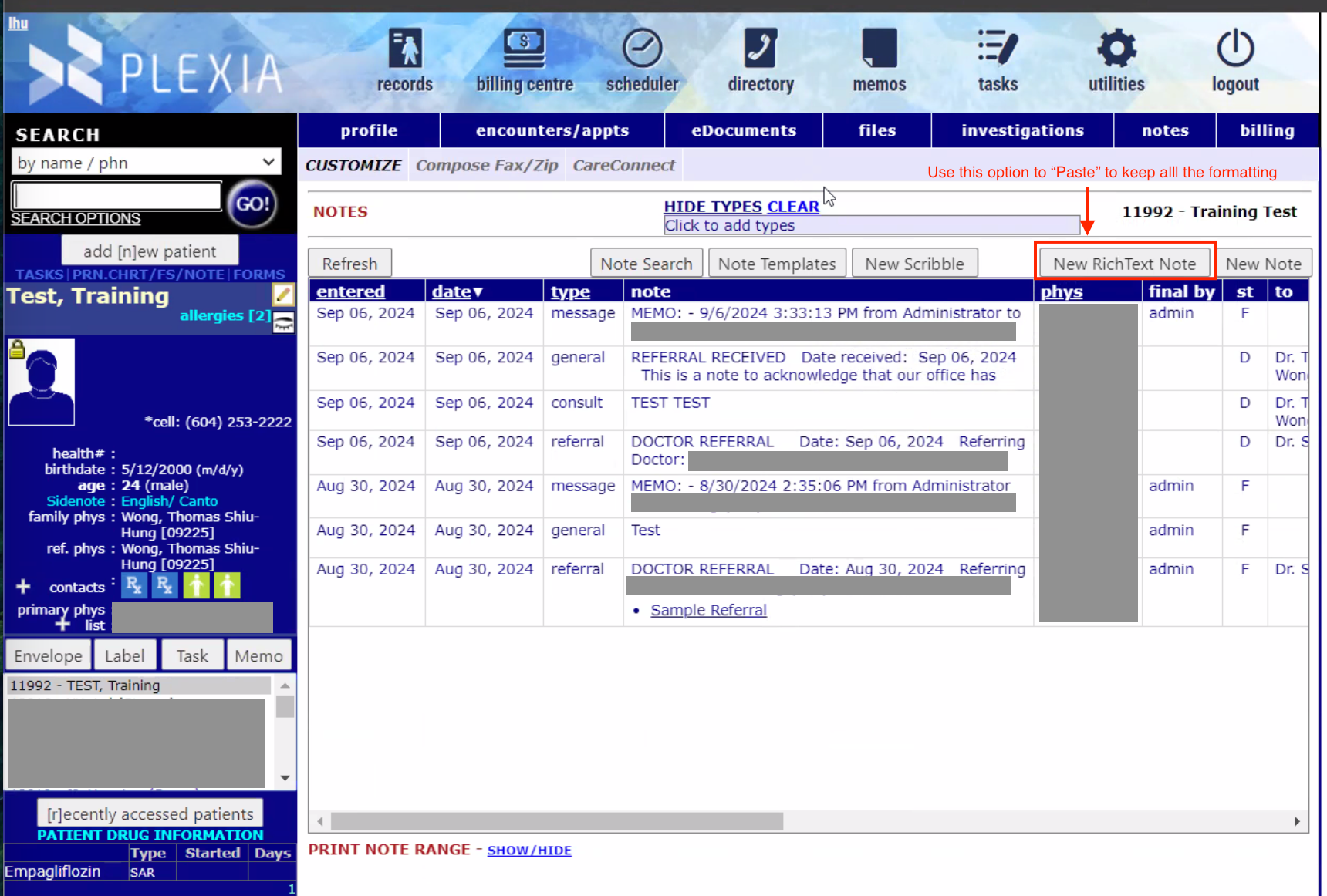Switch to investigations tab
This screenshot has height=896, width=1327.
(1022, 130)
